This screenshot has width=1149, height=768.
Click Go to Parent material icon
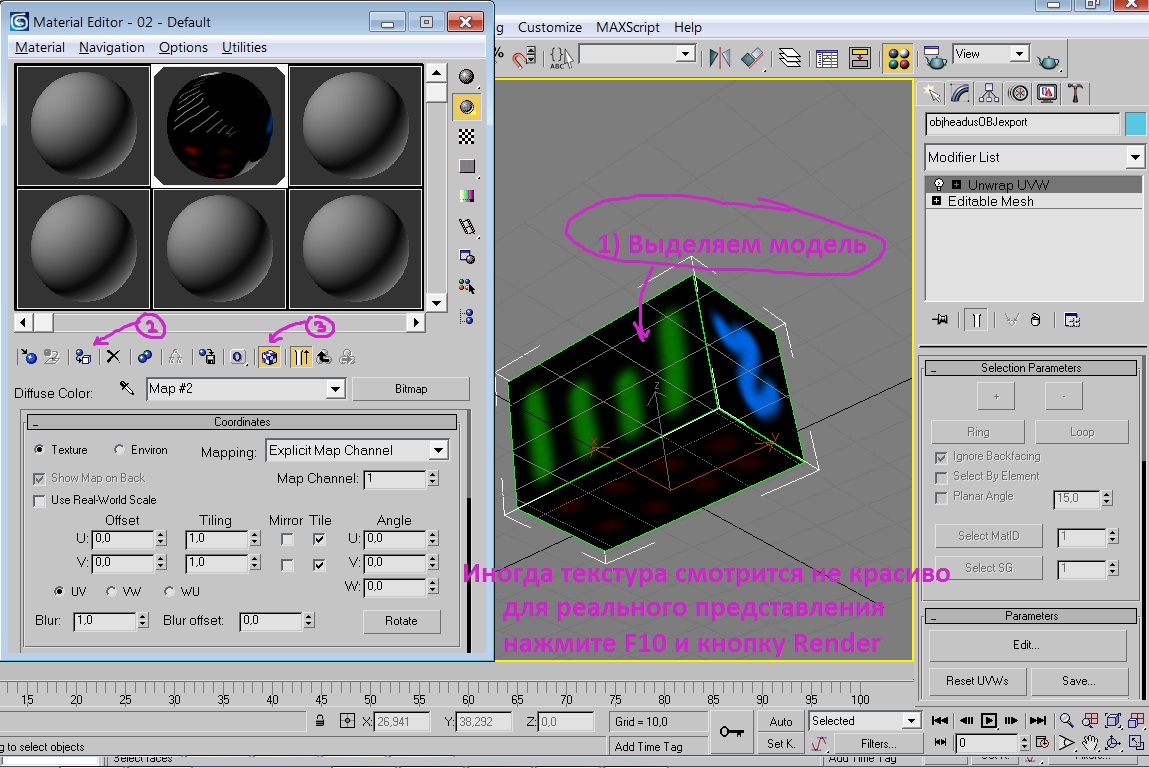[x=324, y=356]
